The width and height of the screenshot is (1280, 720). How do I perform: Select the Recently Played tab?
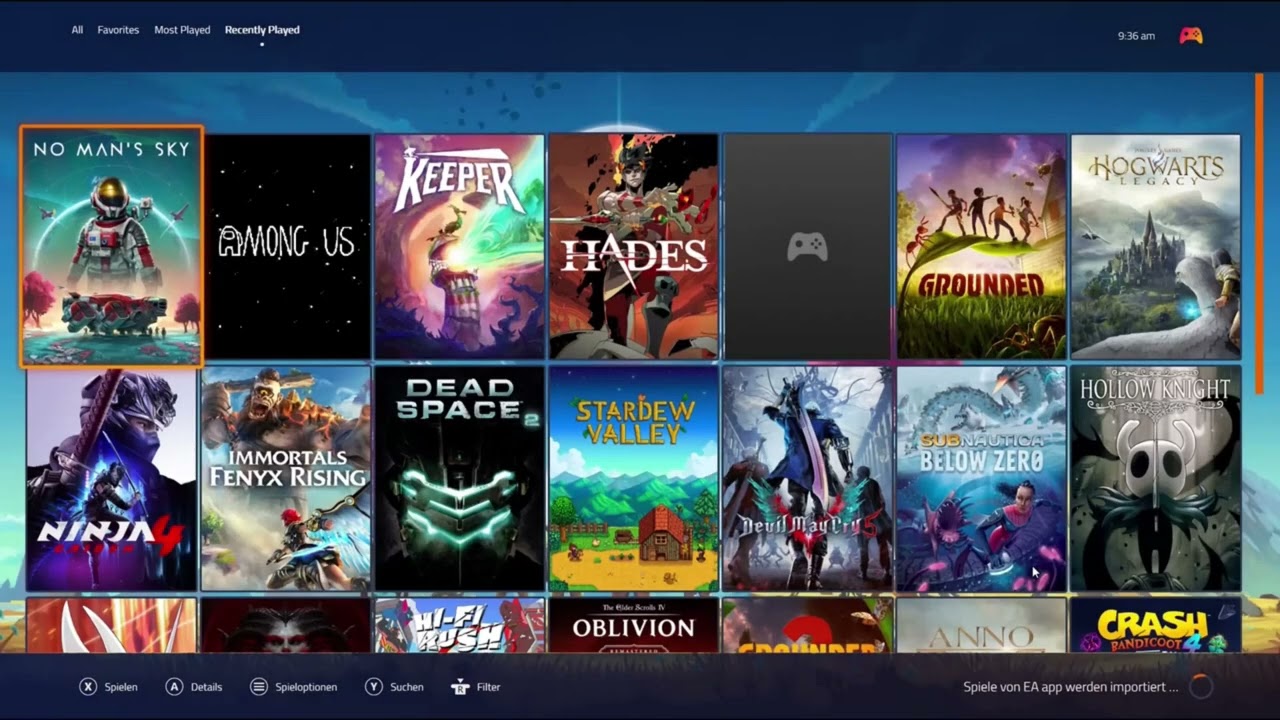(x=262, y=30)
